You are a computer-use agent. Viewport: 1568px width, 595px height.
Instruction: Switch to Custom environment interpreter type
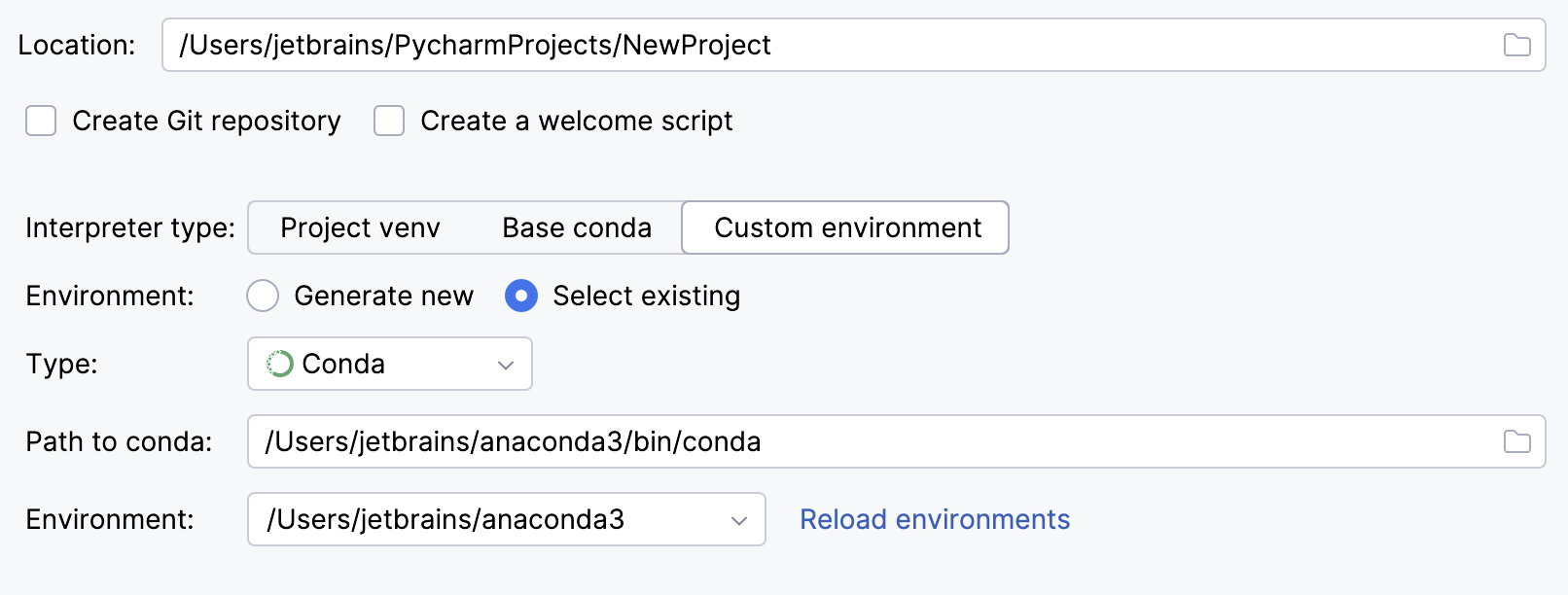(846, 227)
